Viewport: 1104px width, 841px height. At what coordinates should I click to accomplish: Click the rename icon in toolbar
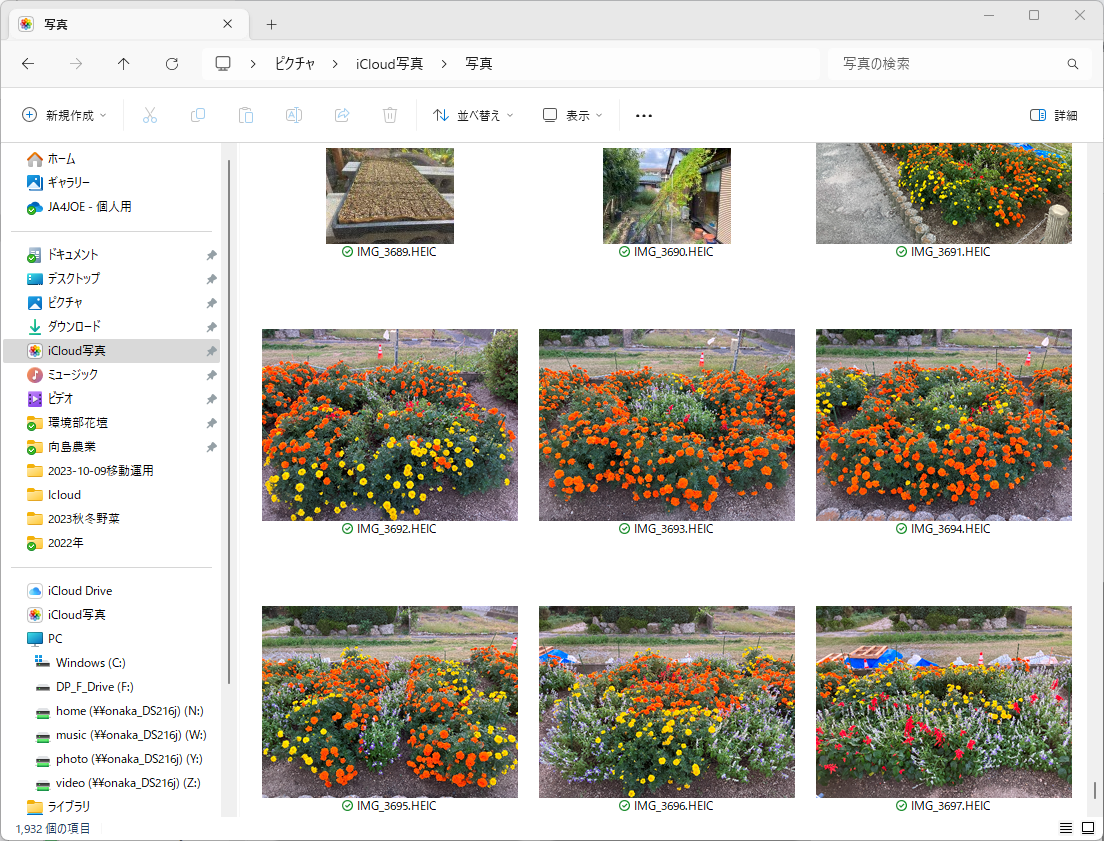tap(294, 115)
